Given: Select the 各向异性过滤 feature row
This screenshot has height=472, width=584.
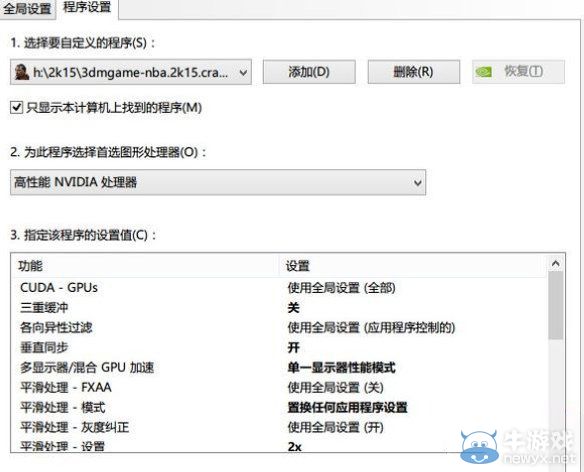Looking at the screenshot, I should [x=279, y=328].
